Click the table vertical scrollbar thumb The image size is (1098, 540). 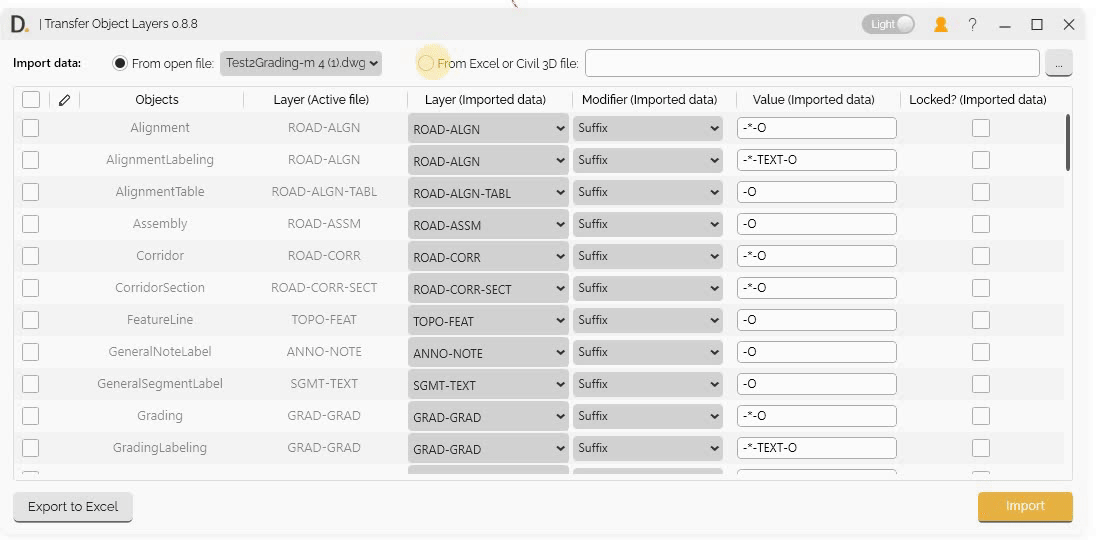click(1068, 142)
